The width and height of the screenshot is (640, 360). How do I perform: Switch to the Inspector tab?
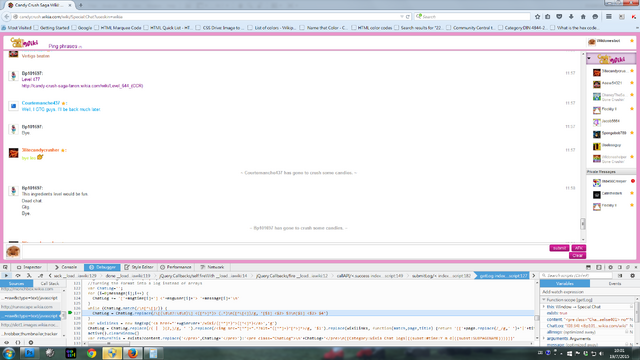[x=29, y=267]
